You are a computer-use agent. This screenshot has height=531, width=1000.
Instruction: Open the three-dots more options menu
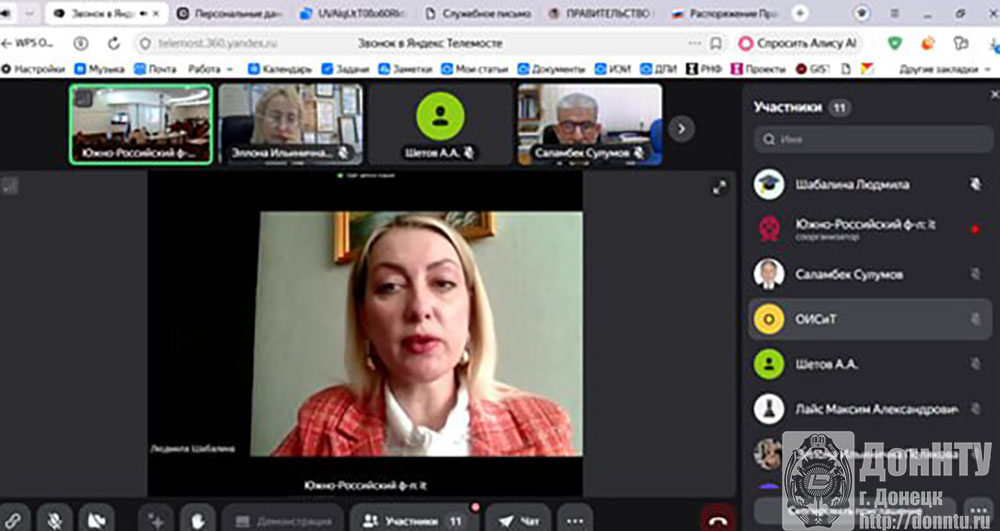click(575, 520)
